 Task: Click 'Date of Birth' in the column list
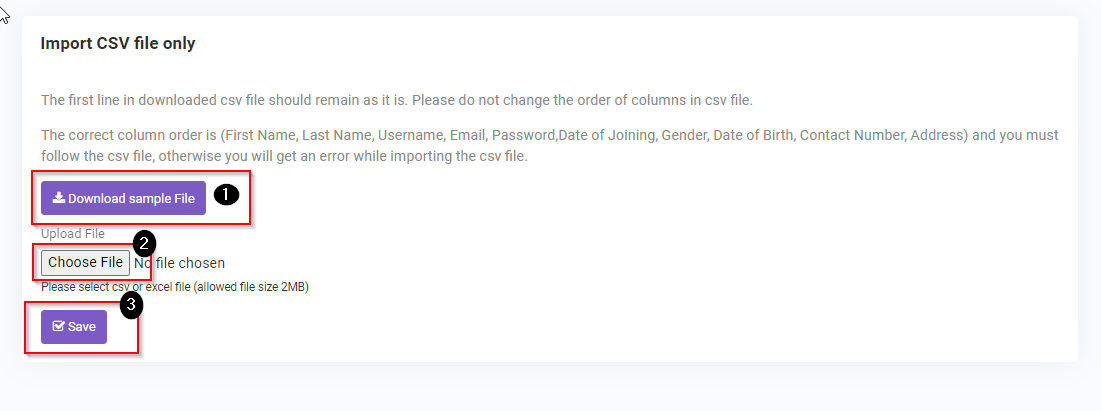coord(749,135)
